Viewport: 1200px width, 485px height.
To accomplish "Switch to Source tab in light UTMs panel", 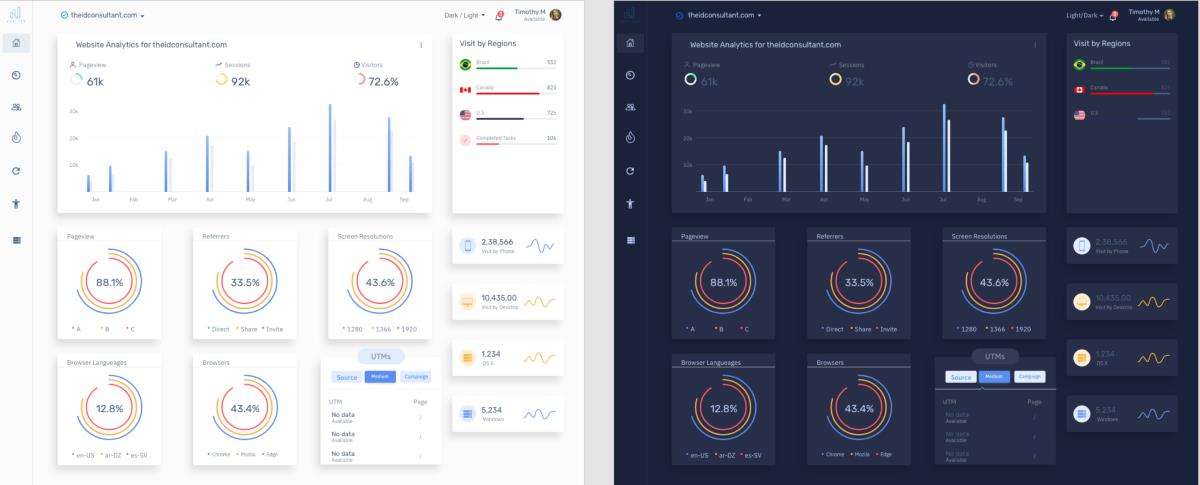I will click(347, 377).
